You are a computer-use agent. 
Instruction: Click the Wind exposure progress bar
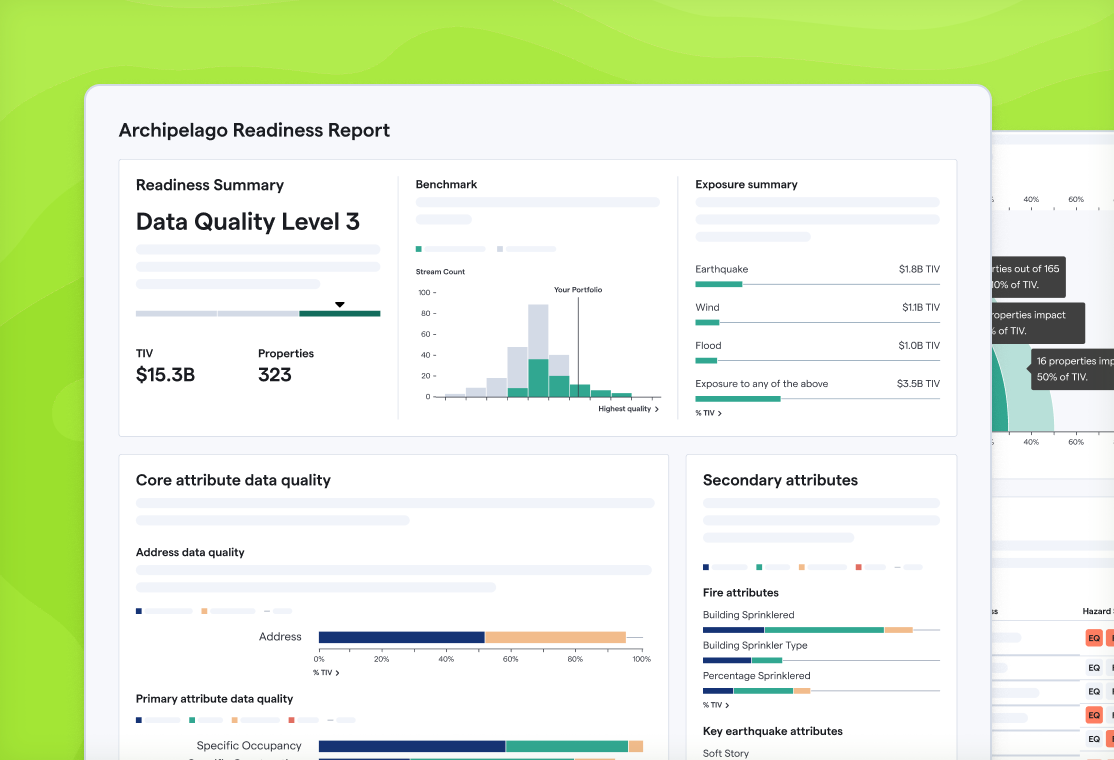click(817, 322)
